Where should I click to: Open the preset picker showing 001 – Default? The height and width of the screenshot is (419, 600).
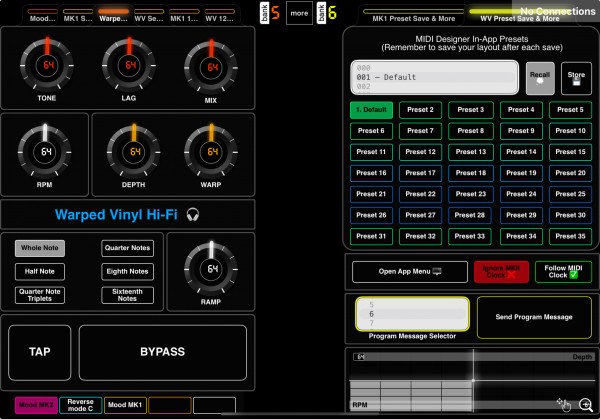(x=435, y=77)
